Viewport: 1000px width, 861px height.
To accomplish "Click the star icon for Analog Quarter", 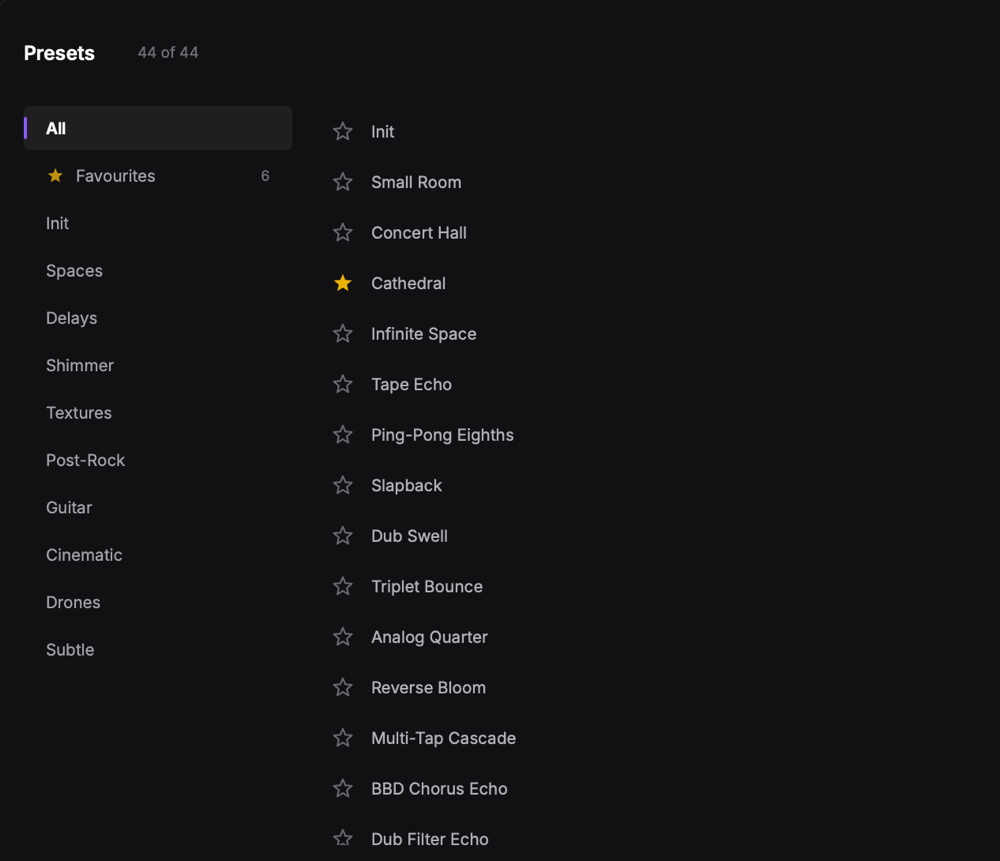I will [x=342, y=637].
